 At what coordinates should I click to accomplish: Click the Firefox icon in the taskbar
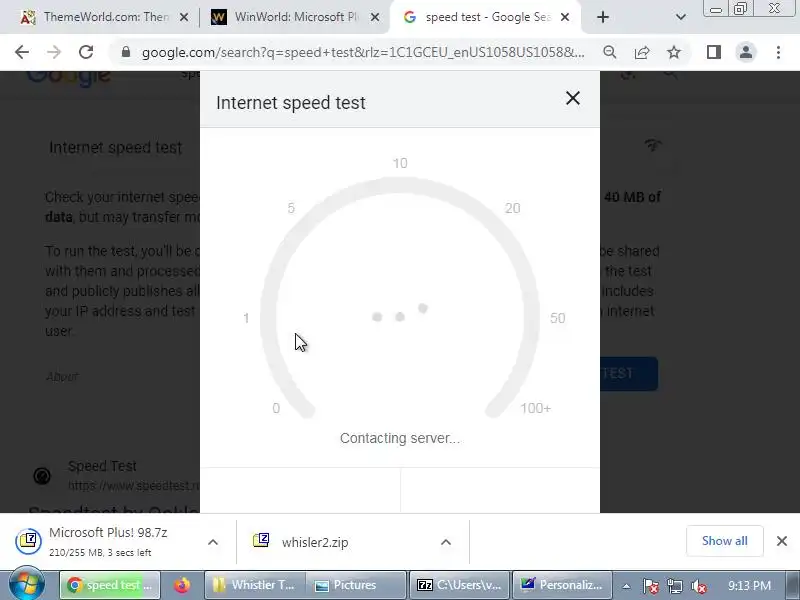182,585
